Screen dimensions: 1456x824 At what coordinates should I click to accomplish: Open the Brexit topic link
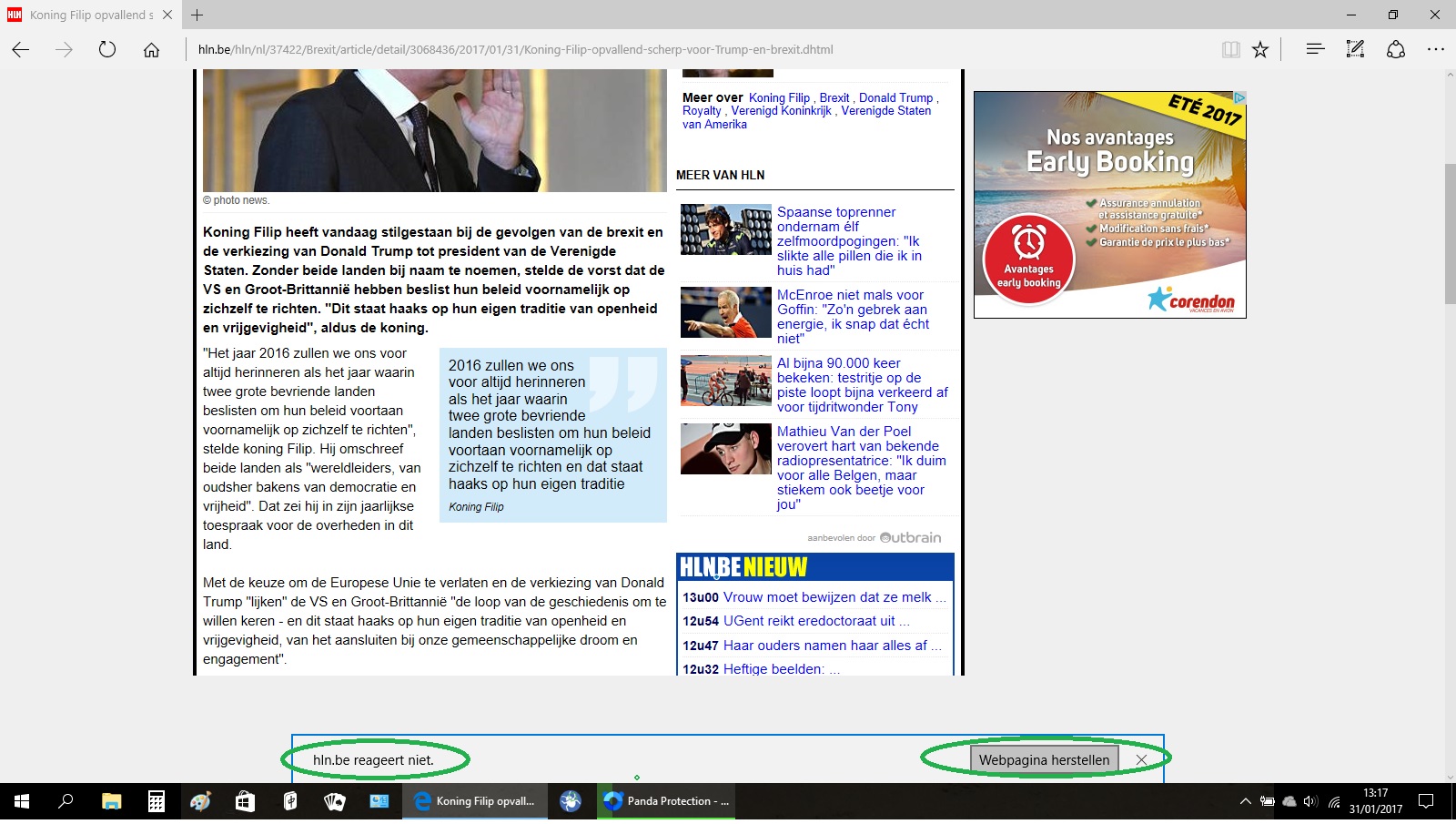pos(834,97)
